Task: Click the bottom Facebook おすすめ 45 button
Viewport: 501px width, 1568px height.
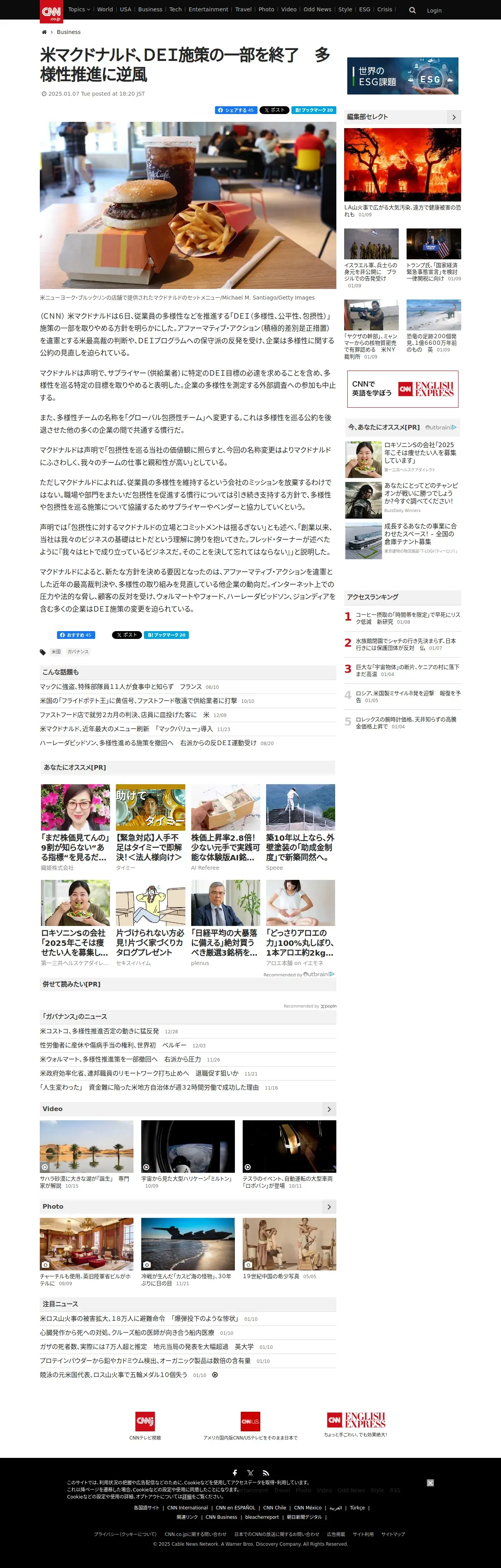Action: 76,635
